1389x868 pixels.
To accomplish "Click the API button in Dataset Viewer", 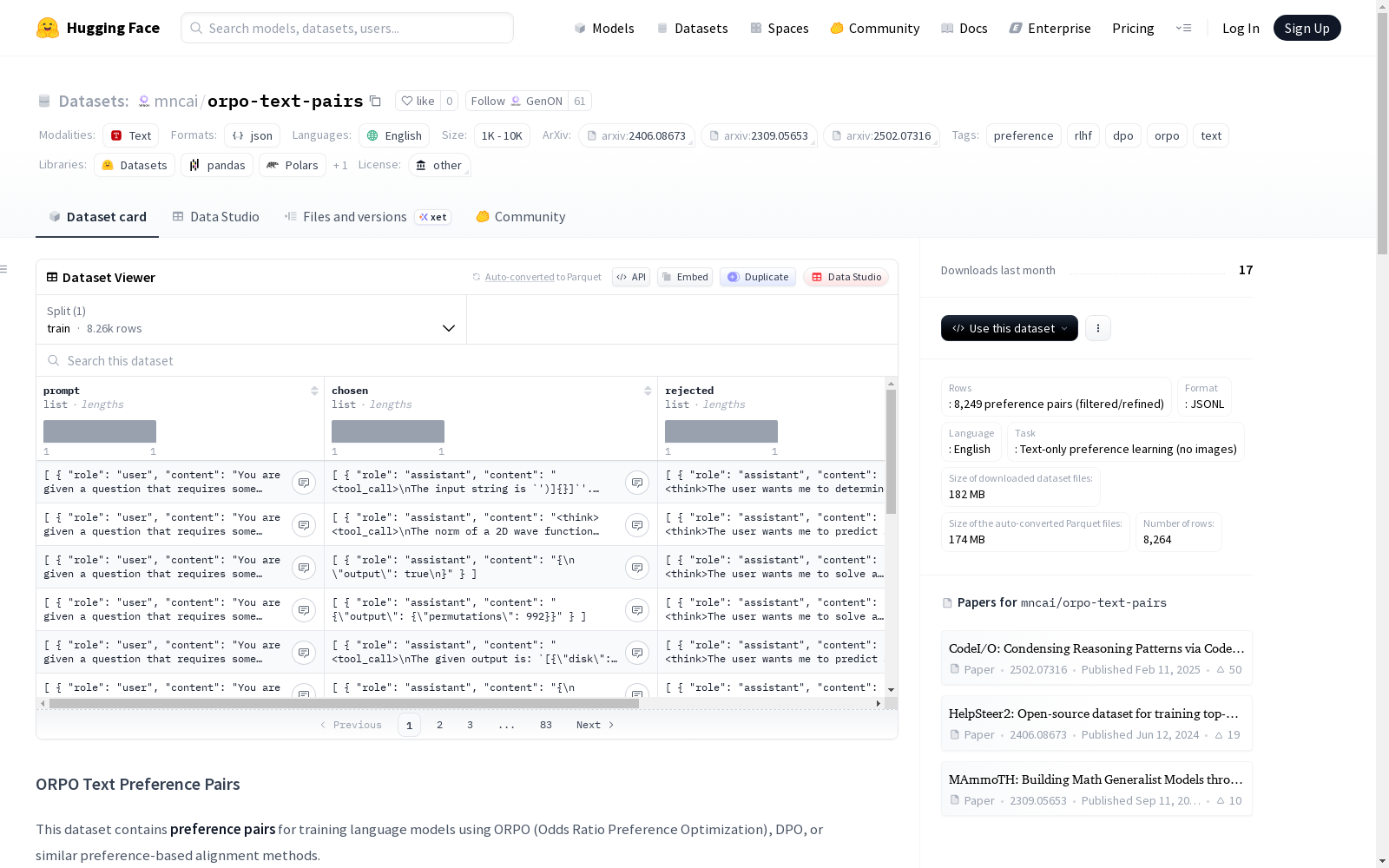I will (631, 277).
